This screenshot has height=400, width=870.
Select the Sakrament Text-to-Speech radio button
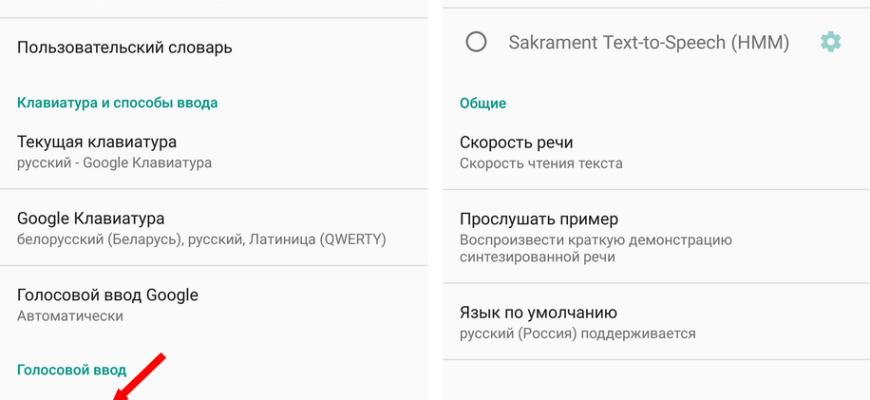(x=477, y=42)
